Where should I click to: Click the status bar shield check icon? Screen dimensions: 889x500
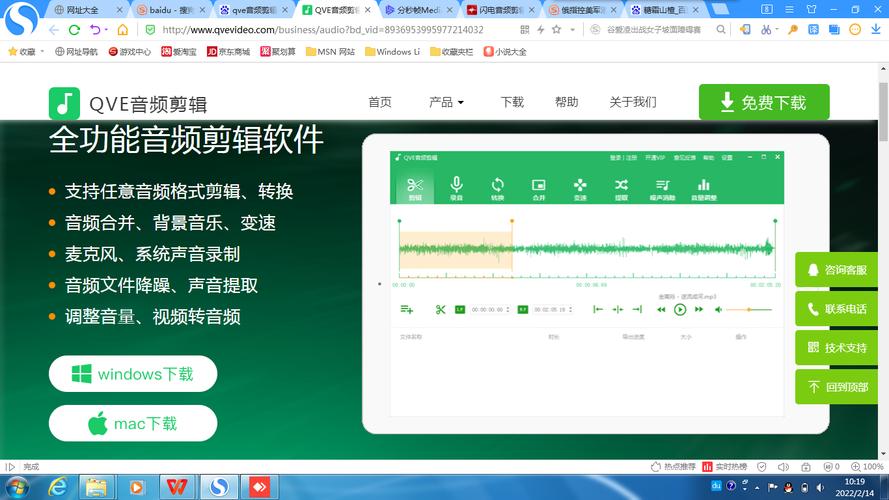pos(761,467)
